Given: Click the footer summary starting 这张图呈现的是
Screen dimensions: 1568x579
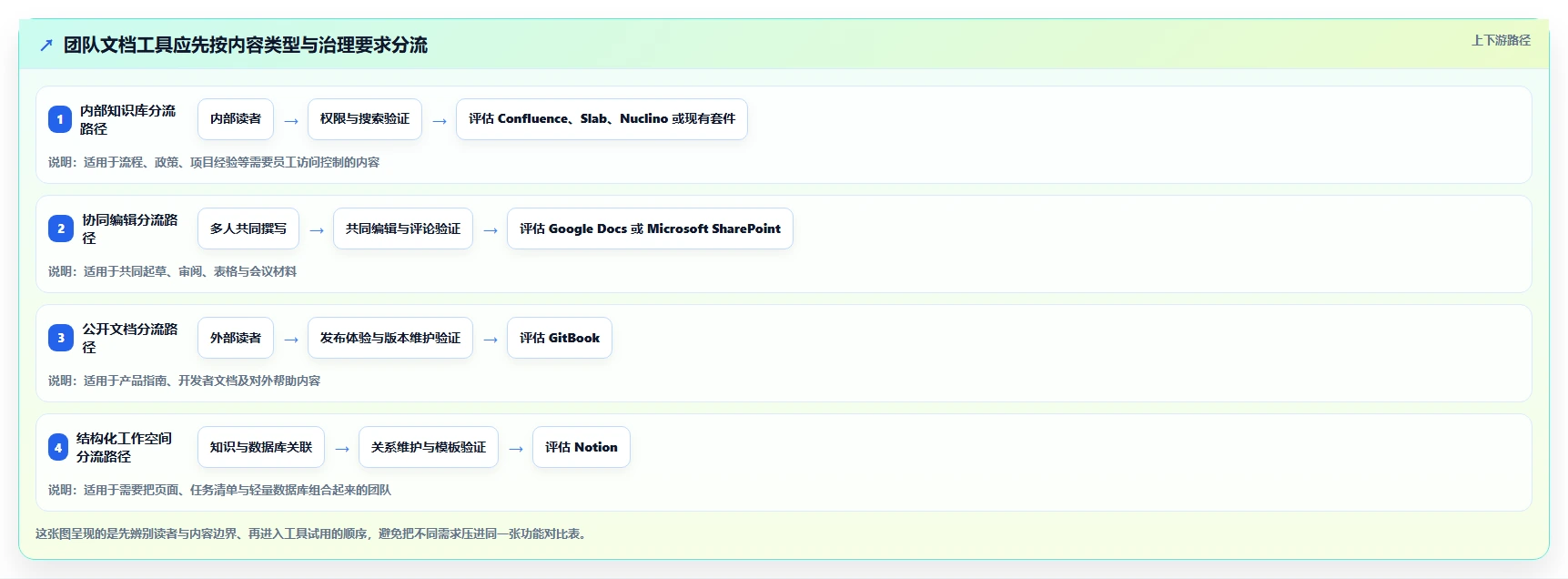Looking at the screenshot, I should pyautogui.click(x=312, y=533).
